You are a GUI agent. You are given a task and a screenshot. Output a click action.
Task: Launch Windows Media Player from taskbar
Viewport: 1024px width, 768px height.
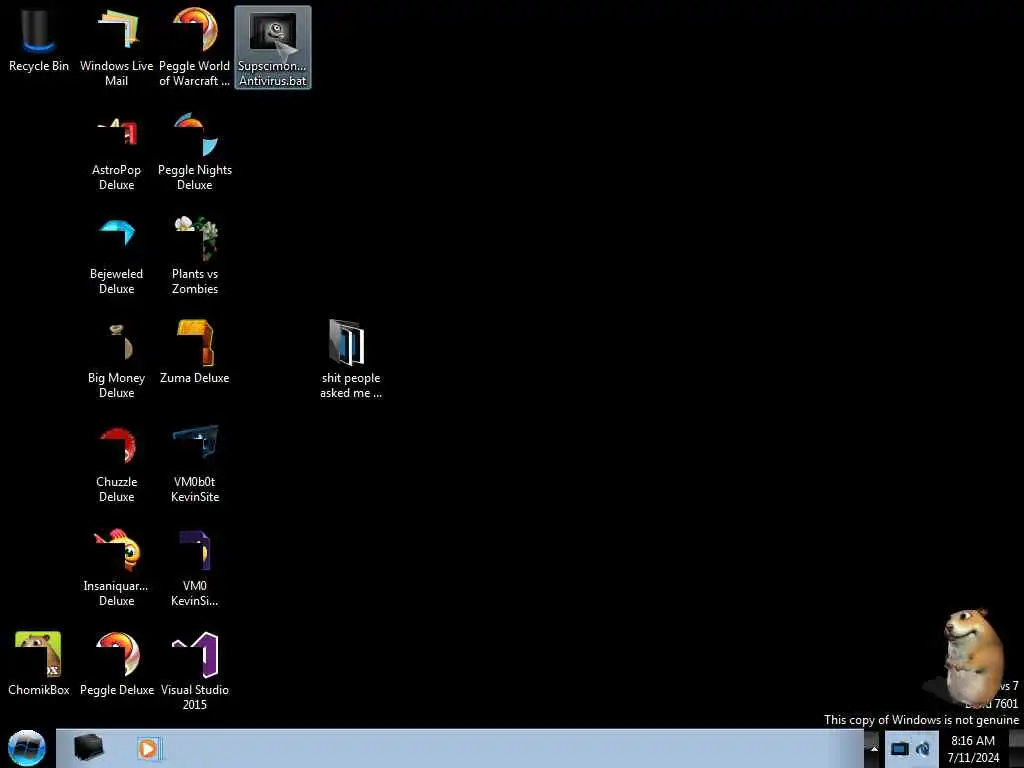[148, 748]
